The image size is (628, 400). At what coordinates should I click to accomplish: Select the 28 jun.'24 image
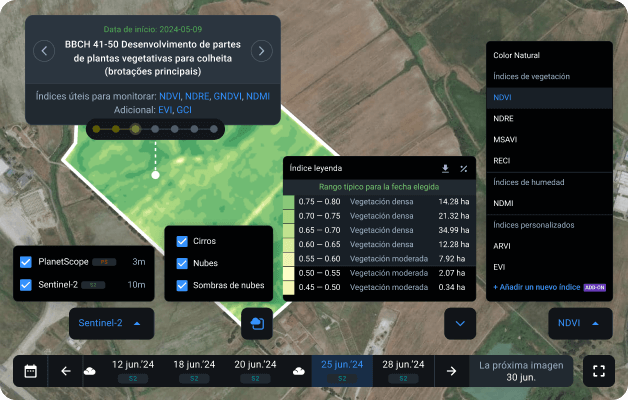coord(403,371)
